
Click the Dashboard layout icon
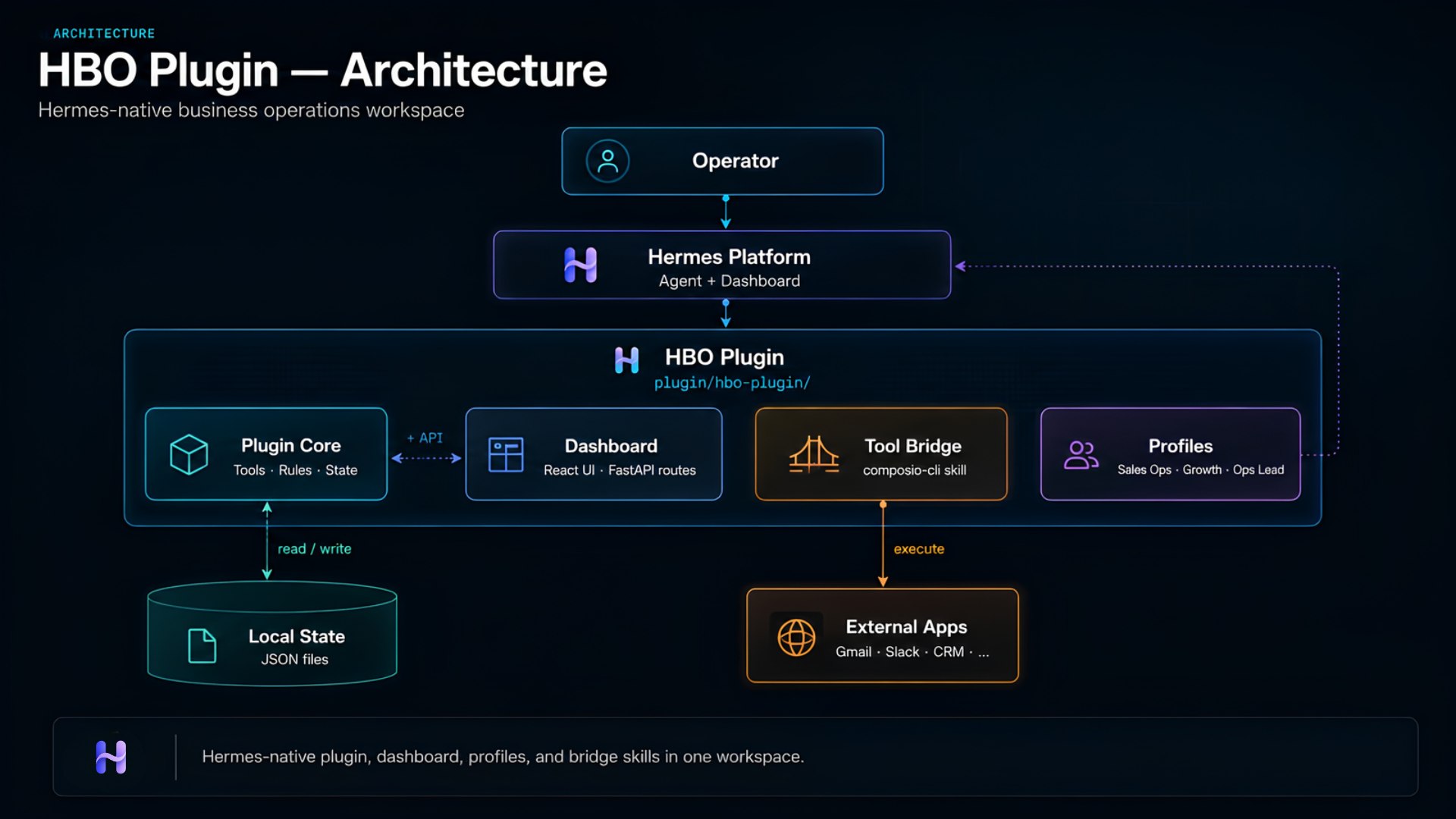(506, 455)
